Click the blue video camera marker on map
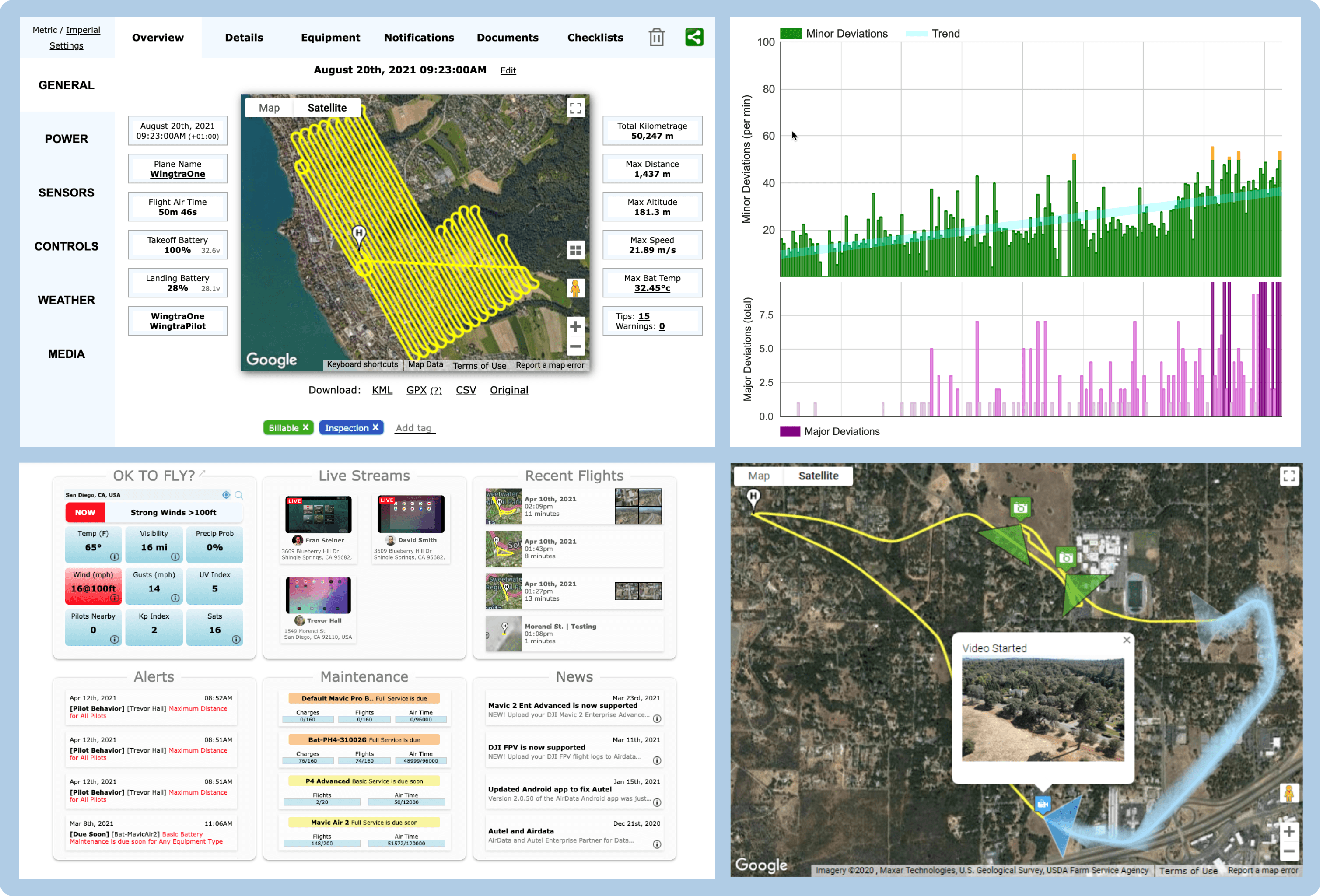The height and width of the screenshot is (896, 1320). point(1042,804)
